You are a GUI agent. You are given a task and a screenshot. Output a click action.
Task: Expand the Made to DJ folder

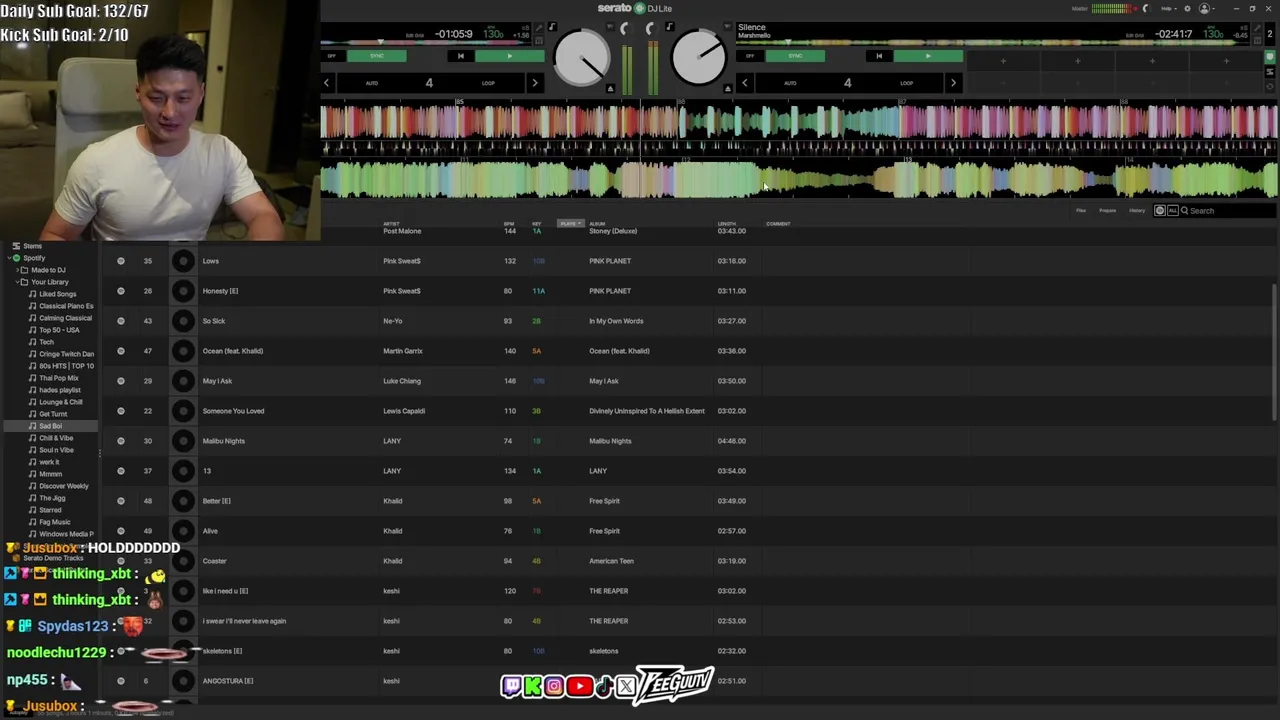16,270
